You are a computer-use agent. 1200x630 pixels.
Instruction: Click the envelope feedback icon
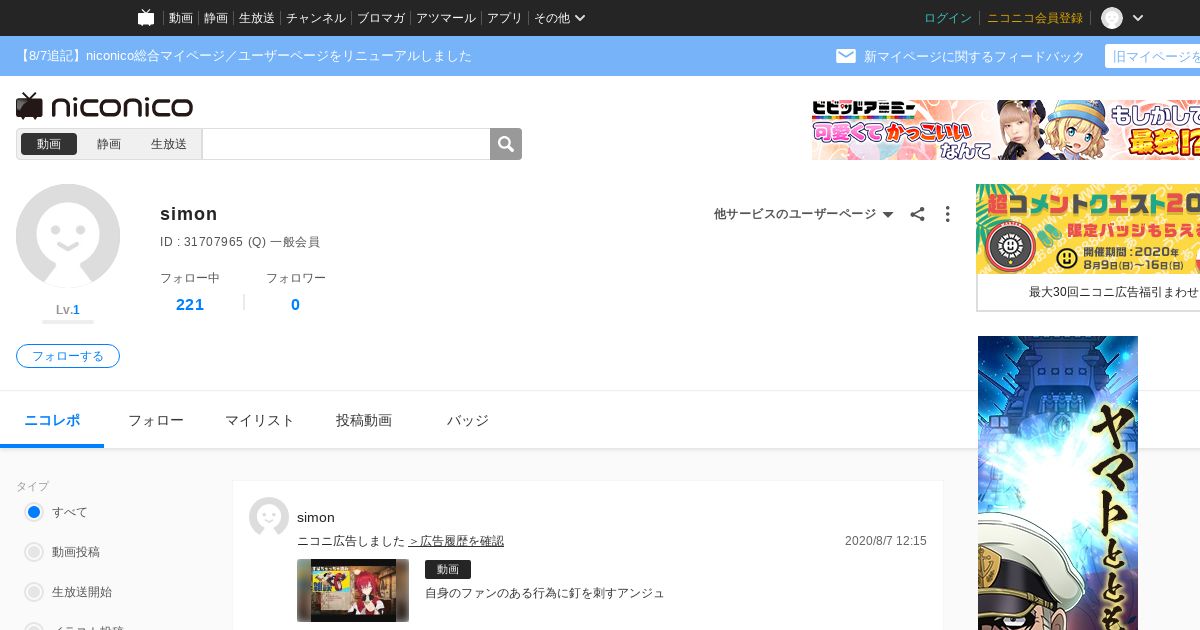coord(846,56)
